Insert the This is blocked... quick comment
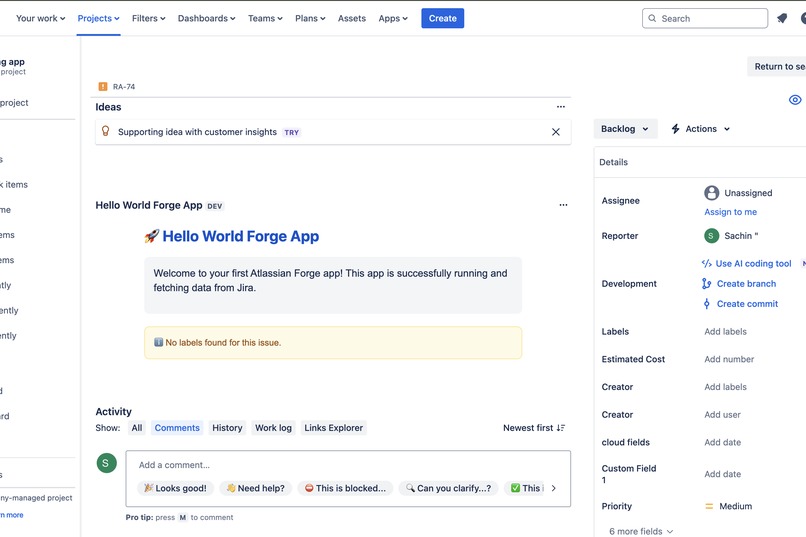 pyautogui.click(x=345, y=488)
